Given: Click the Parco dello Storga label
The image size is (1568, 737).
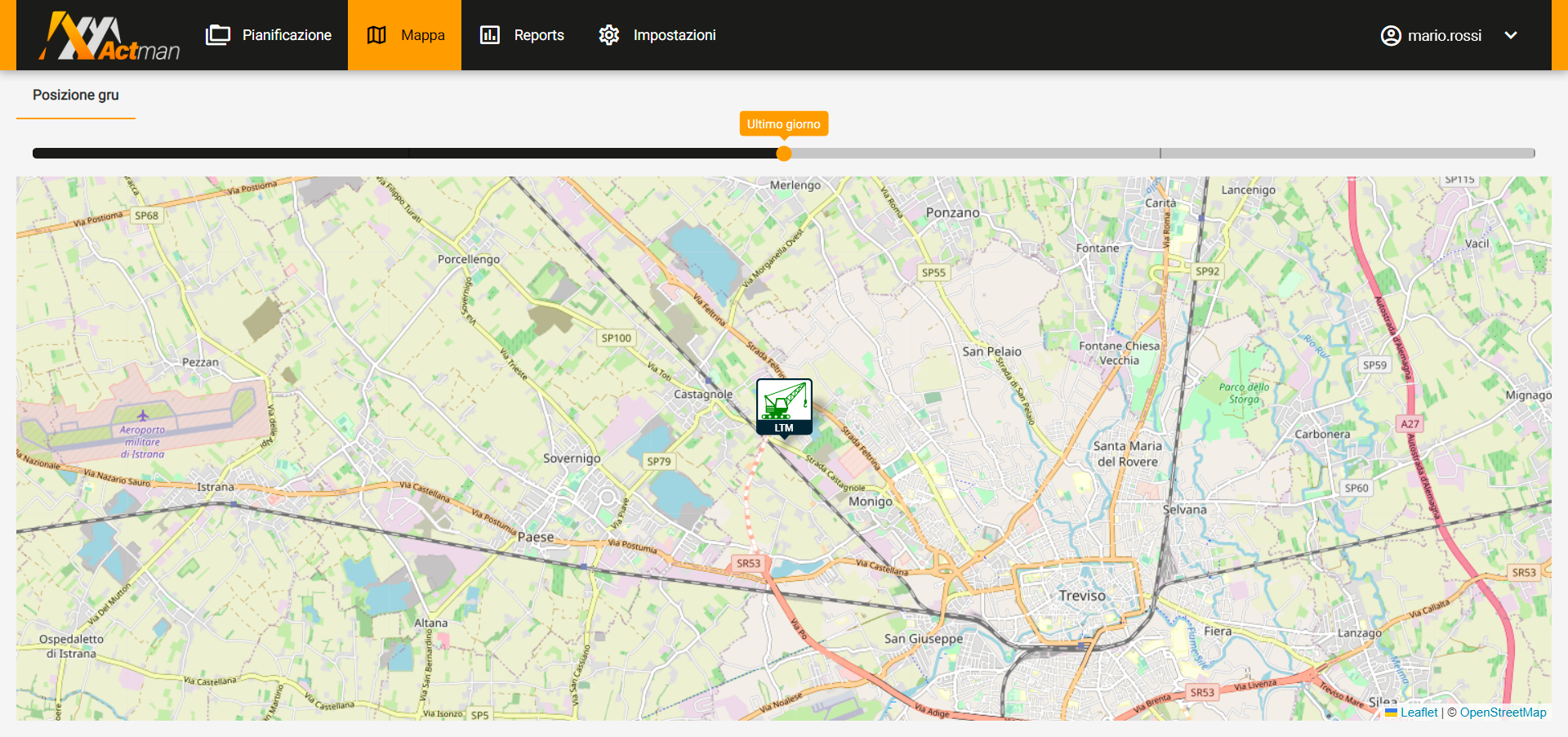Looking at the screenshot, I should coord(1245,393).
